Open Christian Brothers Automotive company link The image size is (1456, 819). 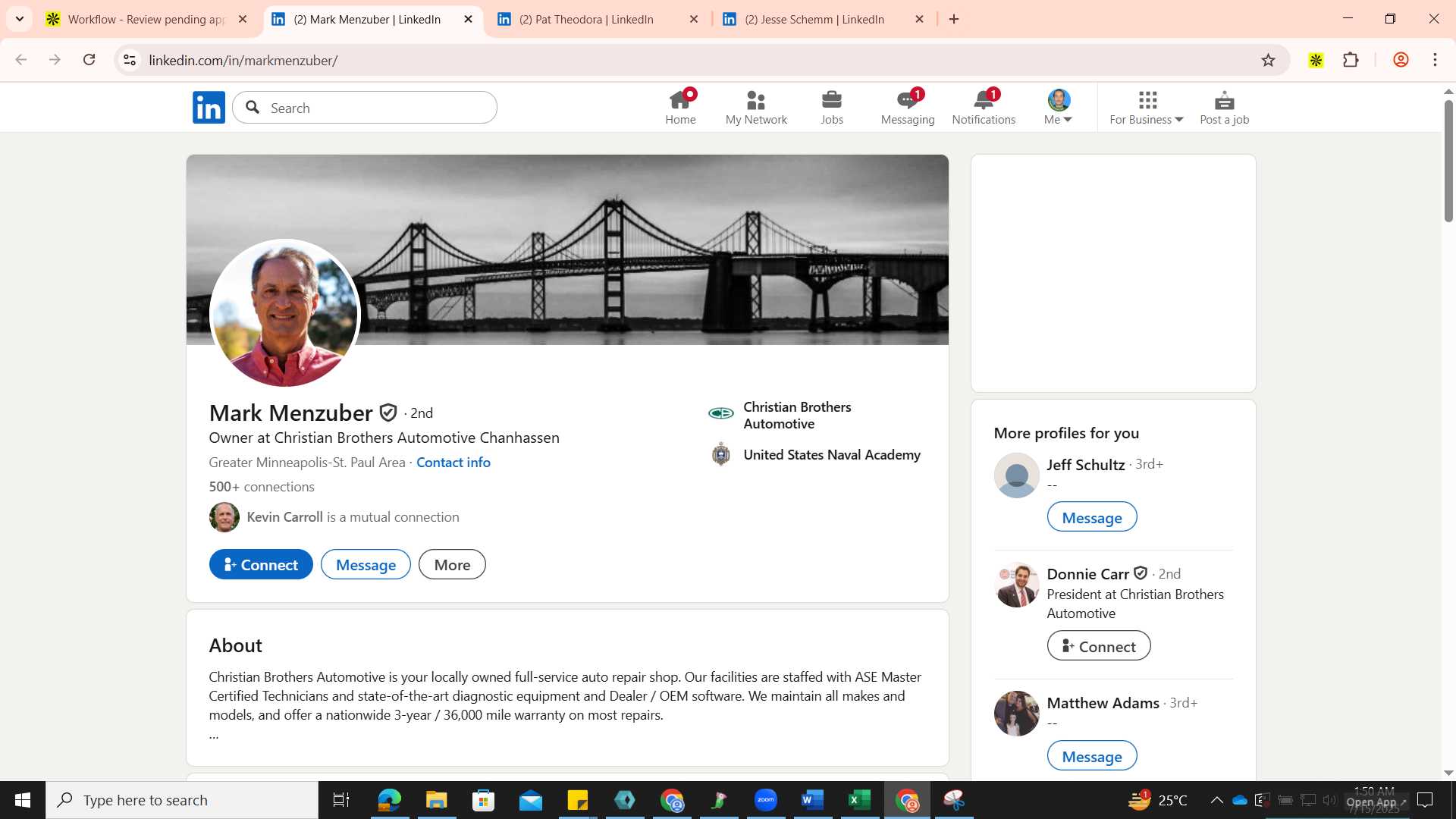click(797, 416)
